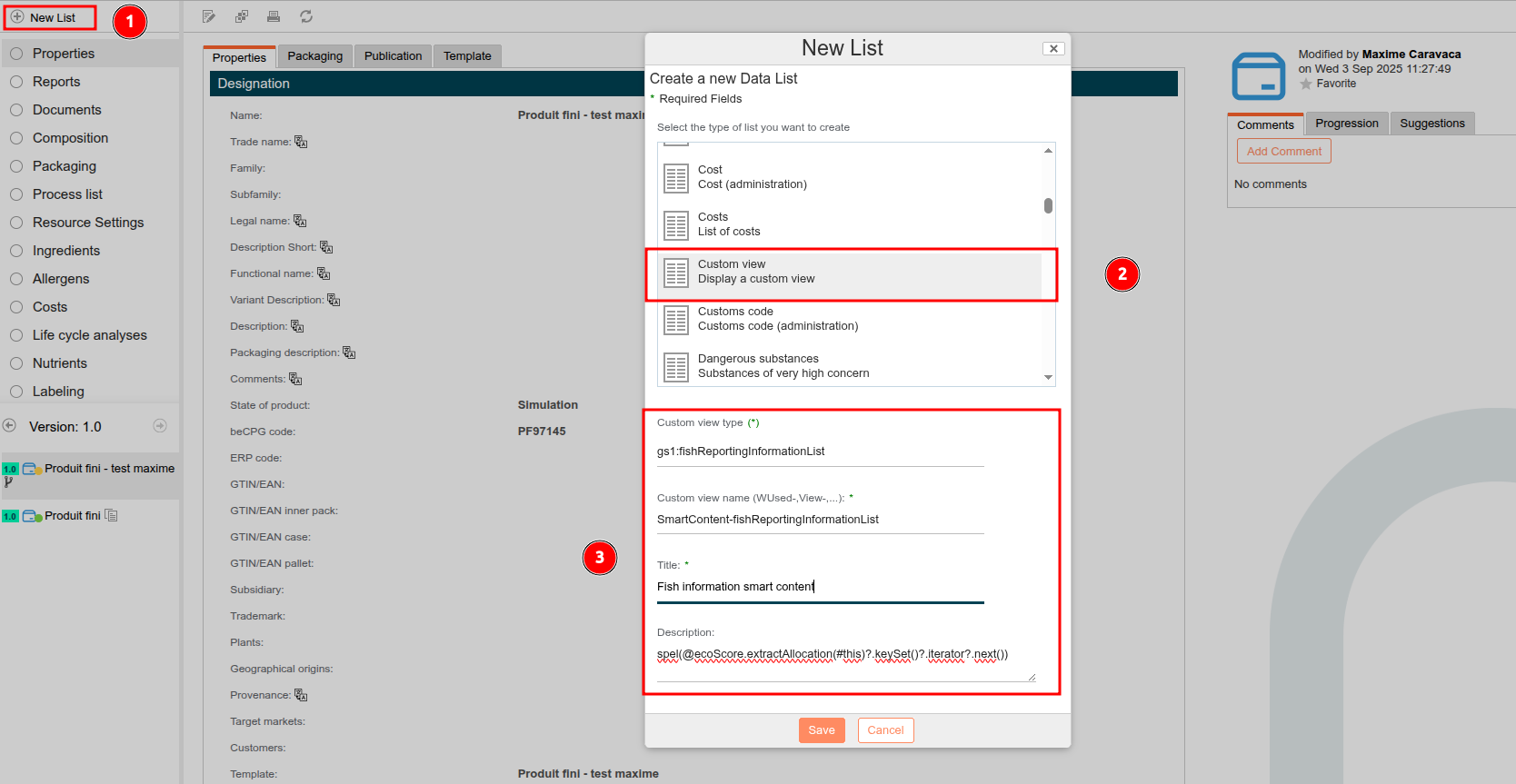Click the large product box icon

1259,75
